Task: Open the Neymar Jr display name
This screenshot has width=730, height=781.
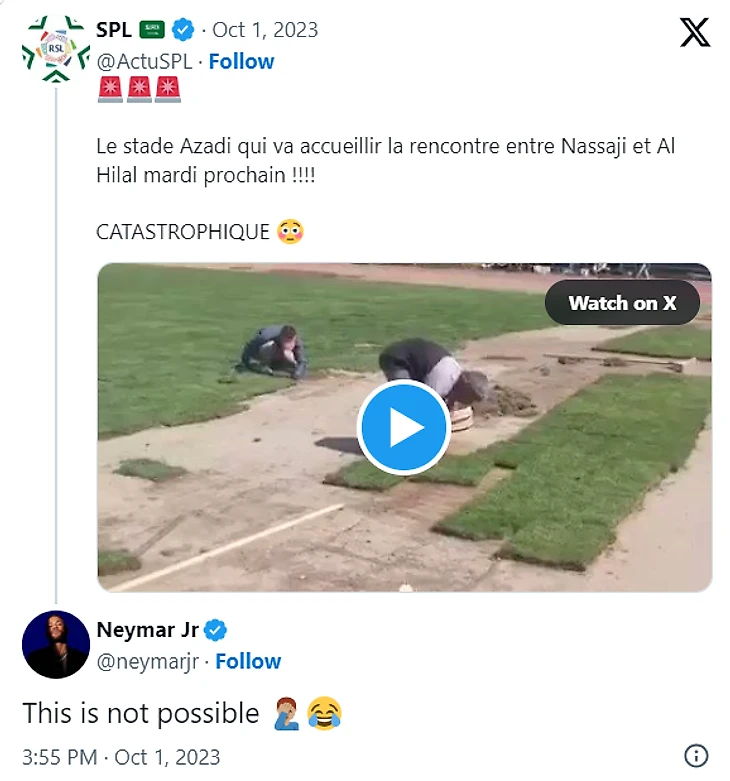Action: [x=147, y=631]
